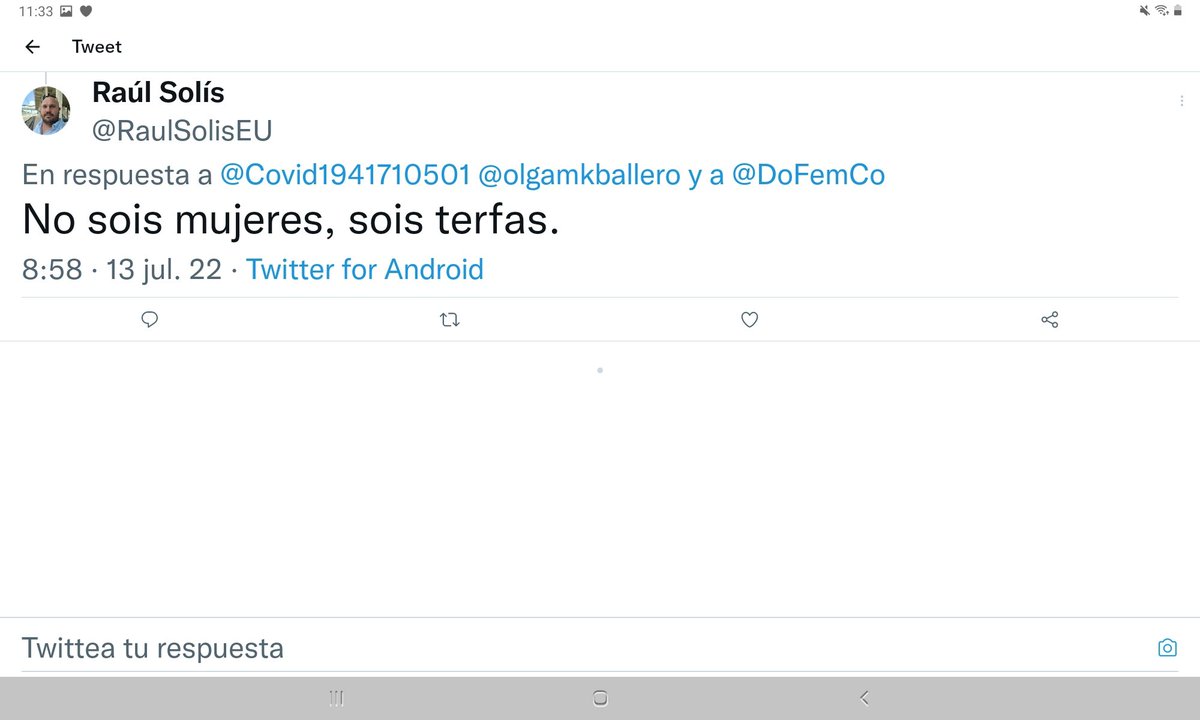Like the tweet with the heart icon
The width and height of the screenshot is (1200, 720).
(x=750, y=320)
